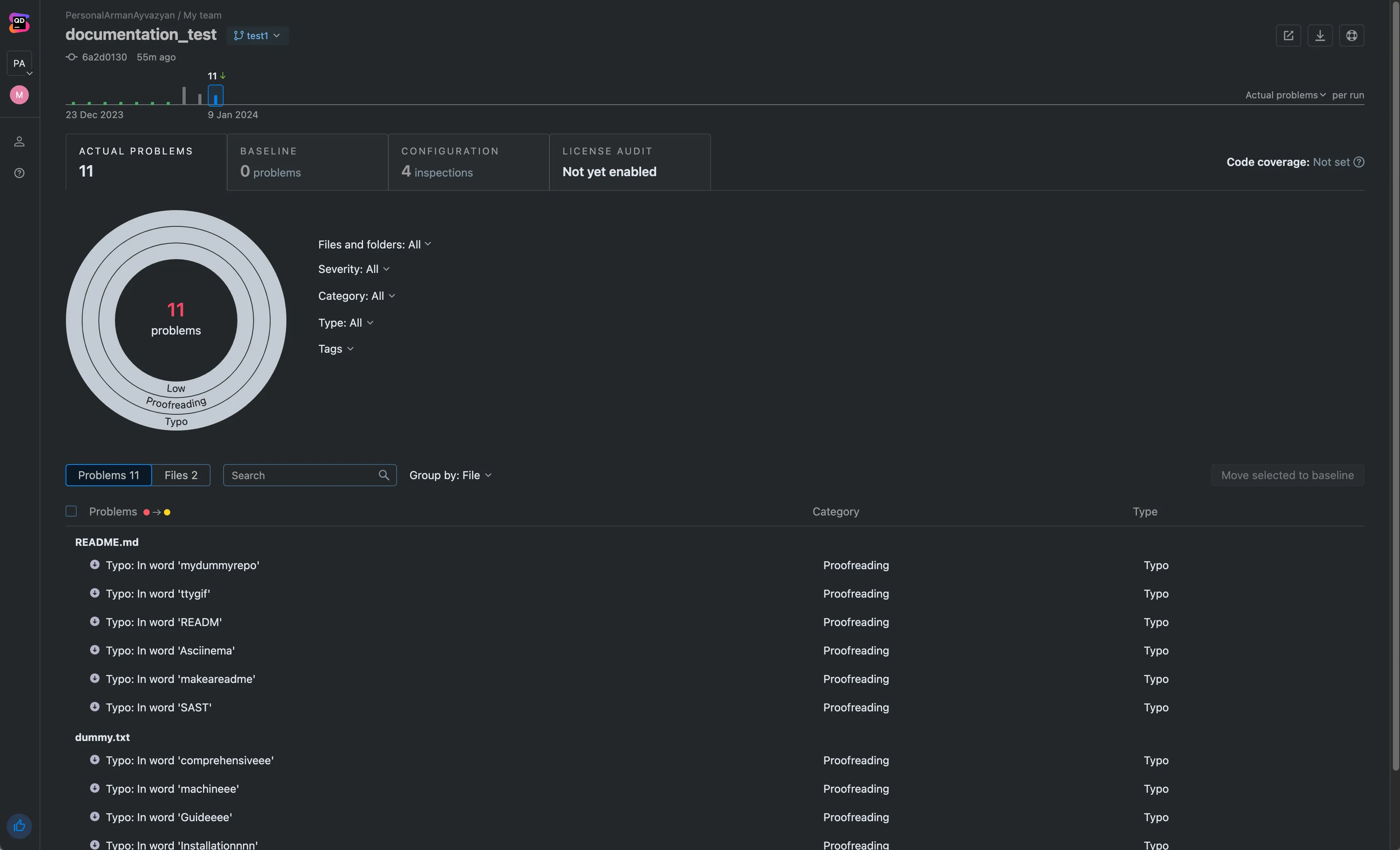Expand the Tags filter
This screenshot has width=1400, height=850.
[336, 349]
